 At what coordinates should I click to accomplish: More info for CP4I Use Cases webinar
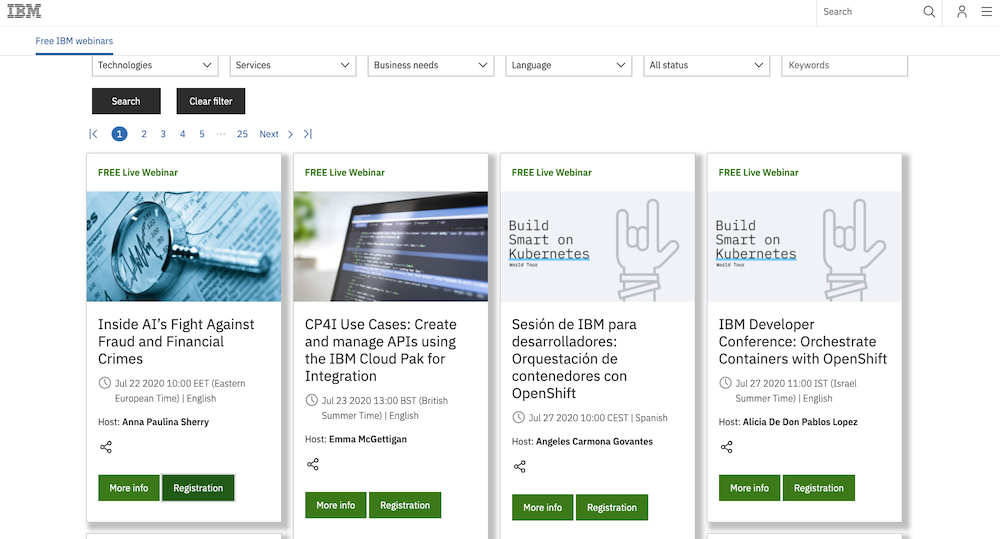pyautogui.click(x=335, y=505)
